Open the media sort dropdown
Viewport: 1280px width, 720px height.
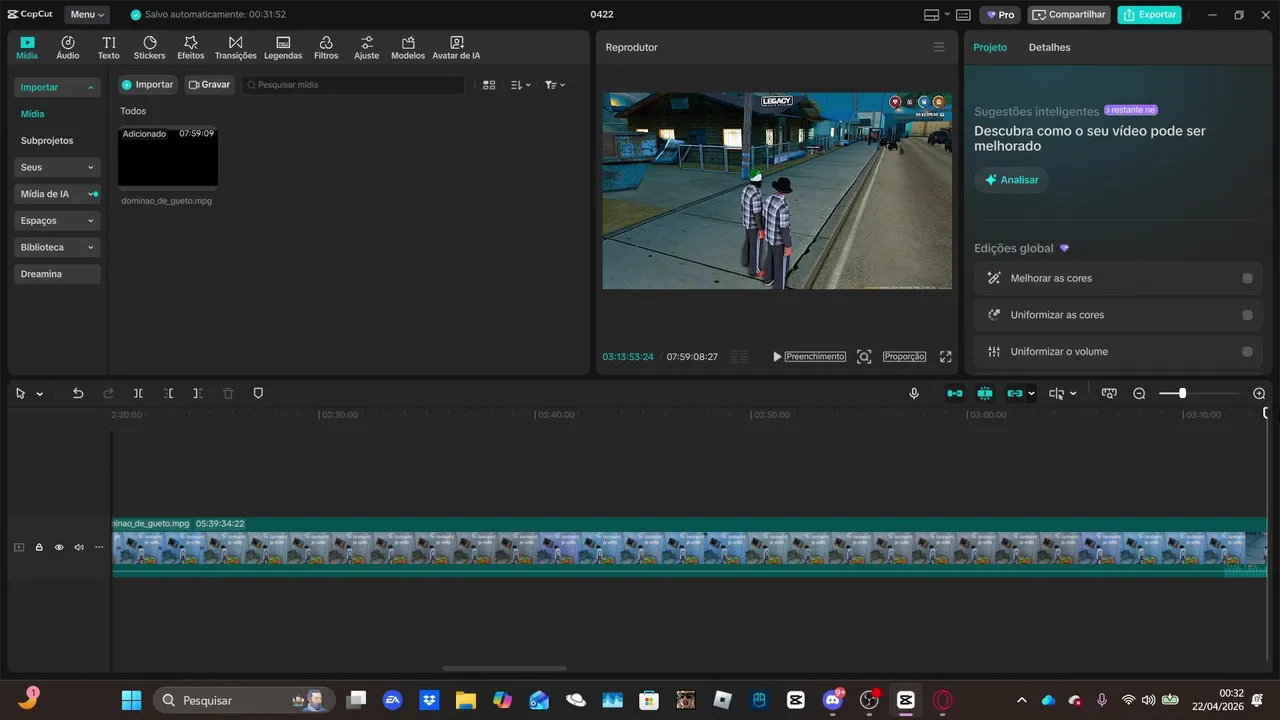[521, 85]
